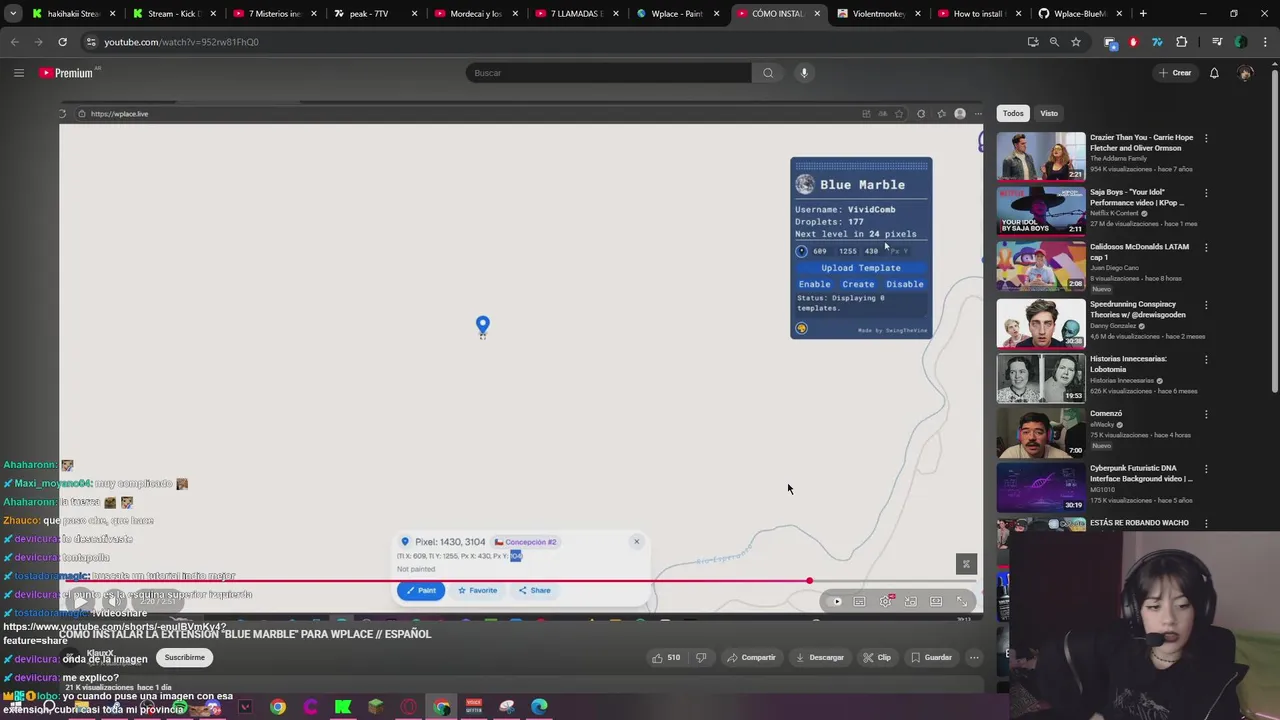
Task: Click the Suscribirme button
Action: 185,657
